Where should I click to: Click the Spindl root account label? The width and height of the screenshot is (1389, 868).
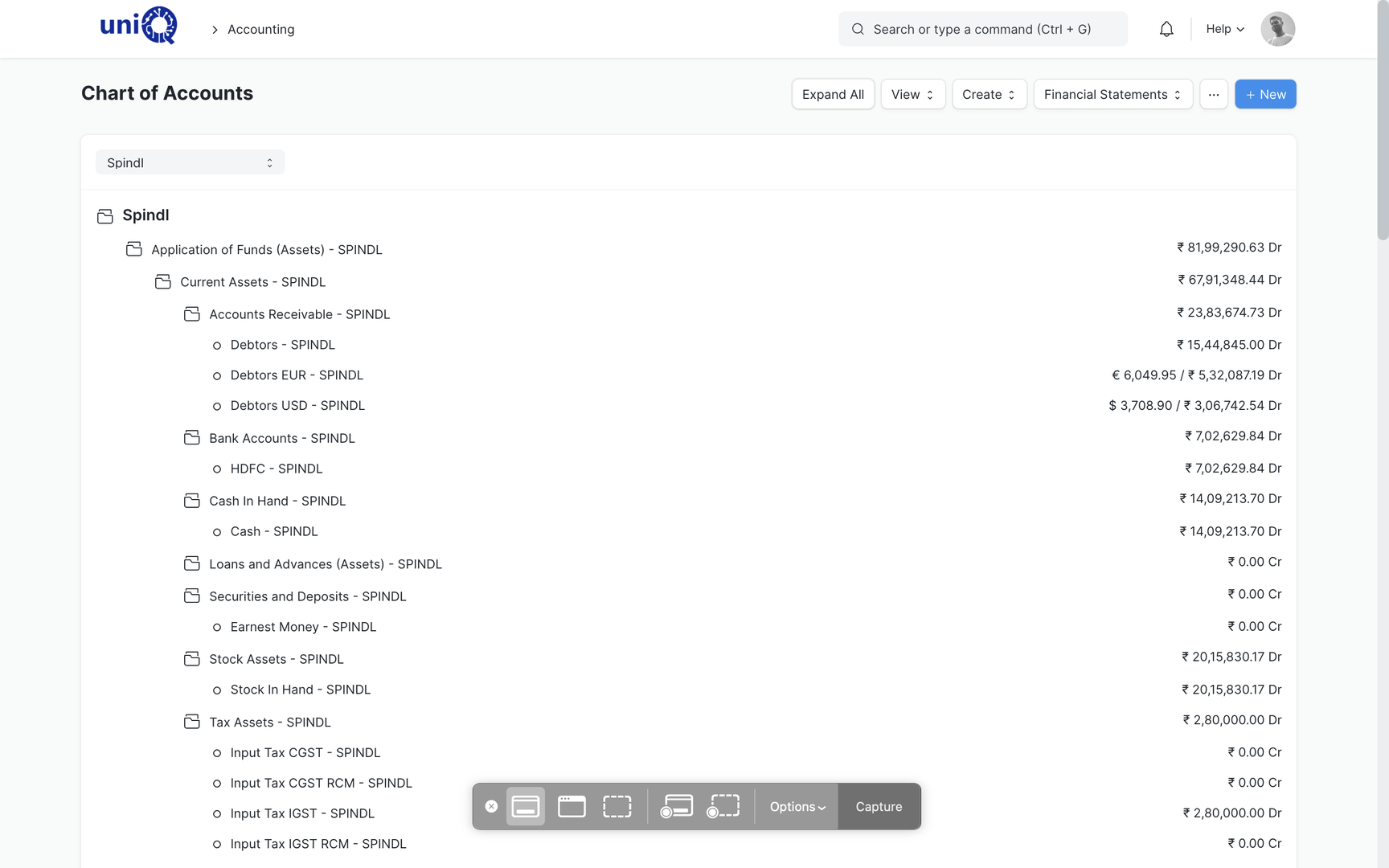pos(145,215)
